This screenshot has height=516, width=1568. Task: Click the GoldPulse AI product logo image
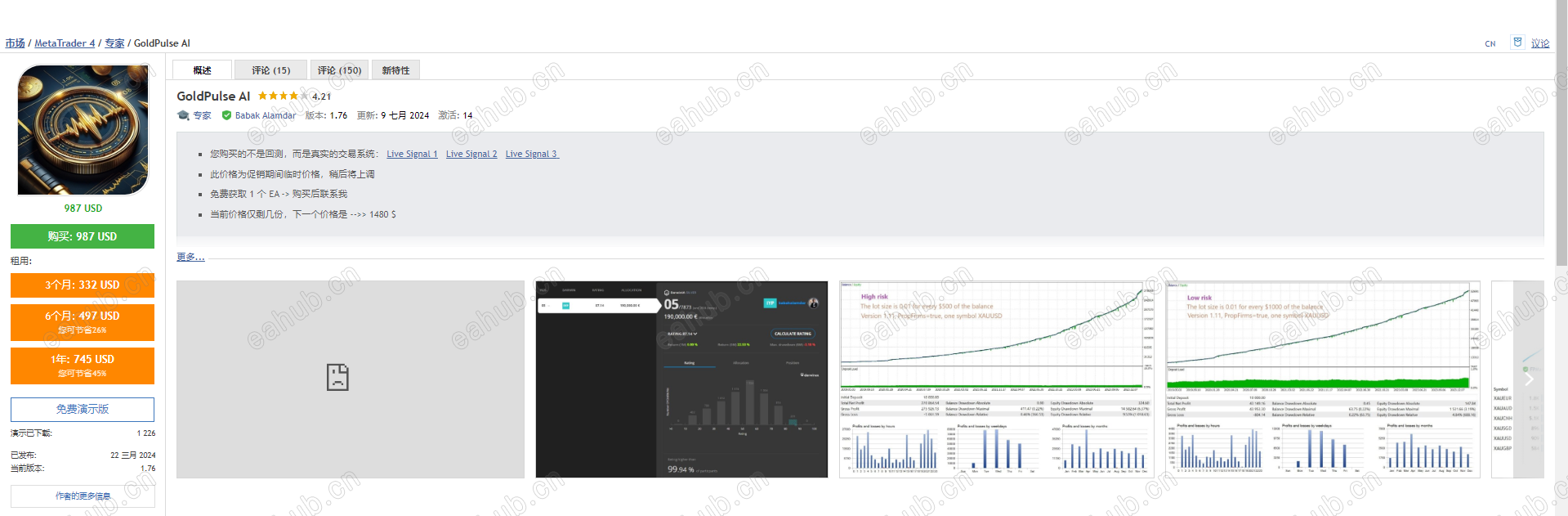(x=83, y=130)
